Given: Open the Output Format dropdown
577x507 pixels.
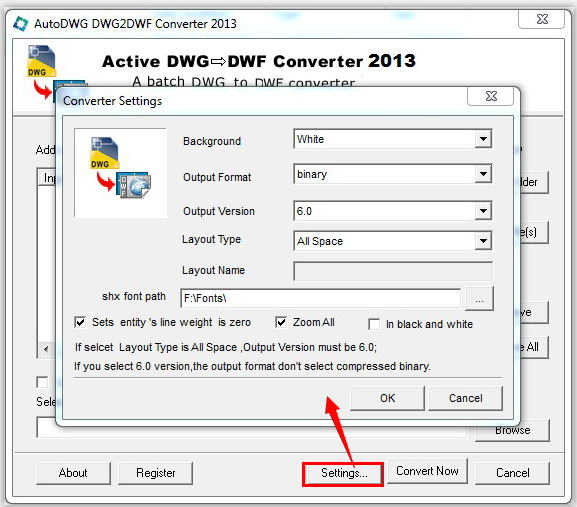Looking at the screenshot, I should coord(483,174).
